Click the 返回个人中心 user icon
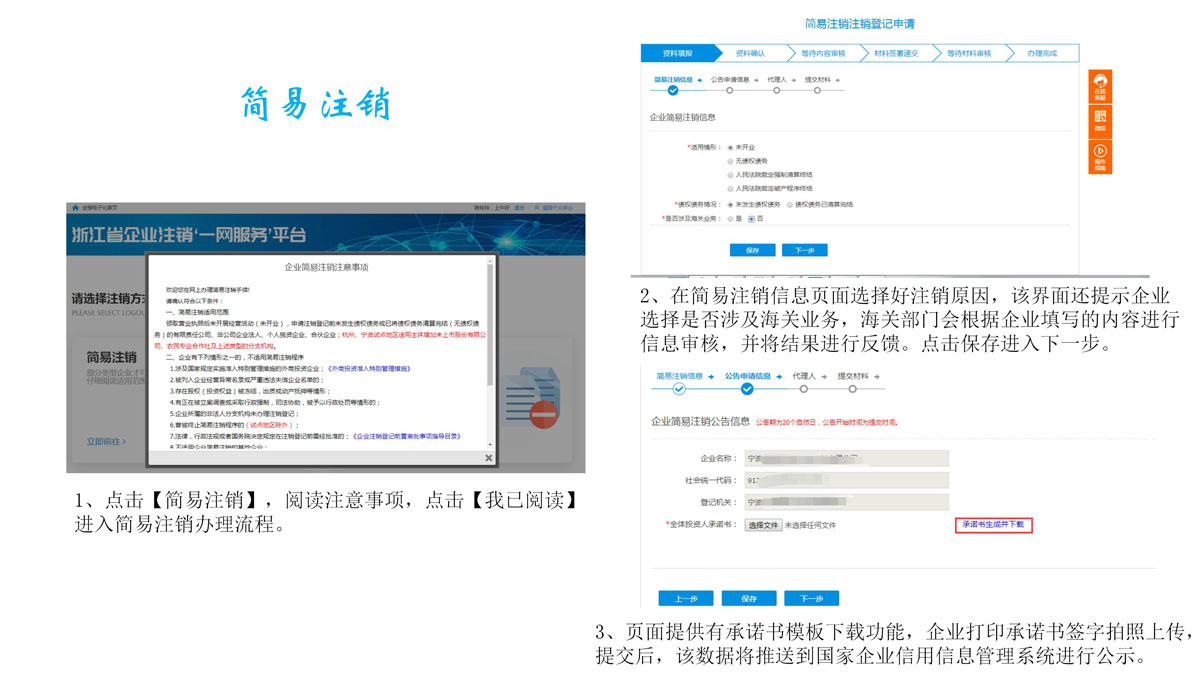 pos(537,208)
